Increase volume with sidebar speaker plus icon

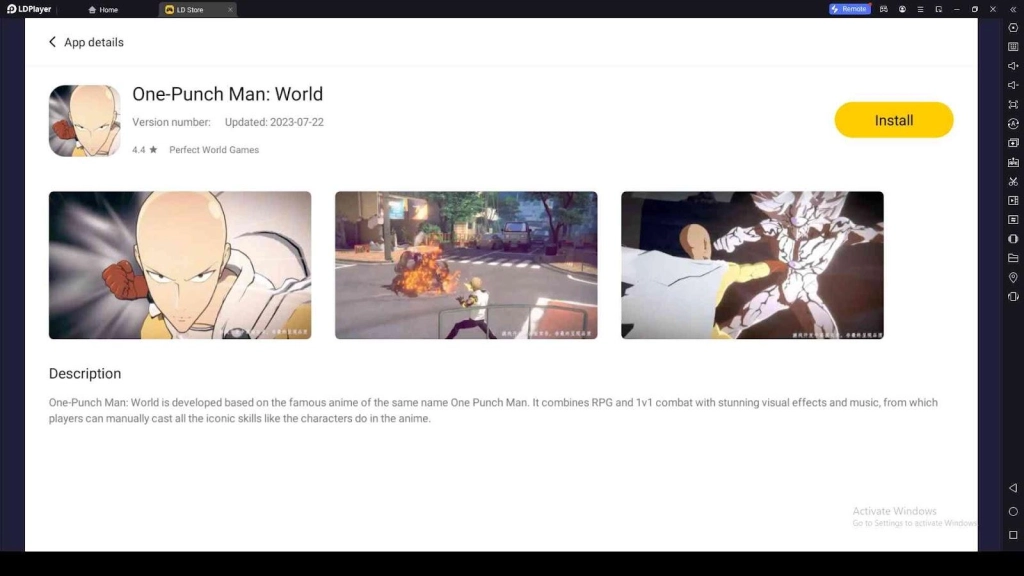[x=1013, y=66]
